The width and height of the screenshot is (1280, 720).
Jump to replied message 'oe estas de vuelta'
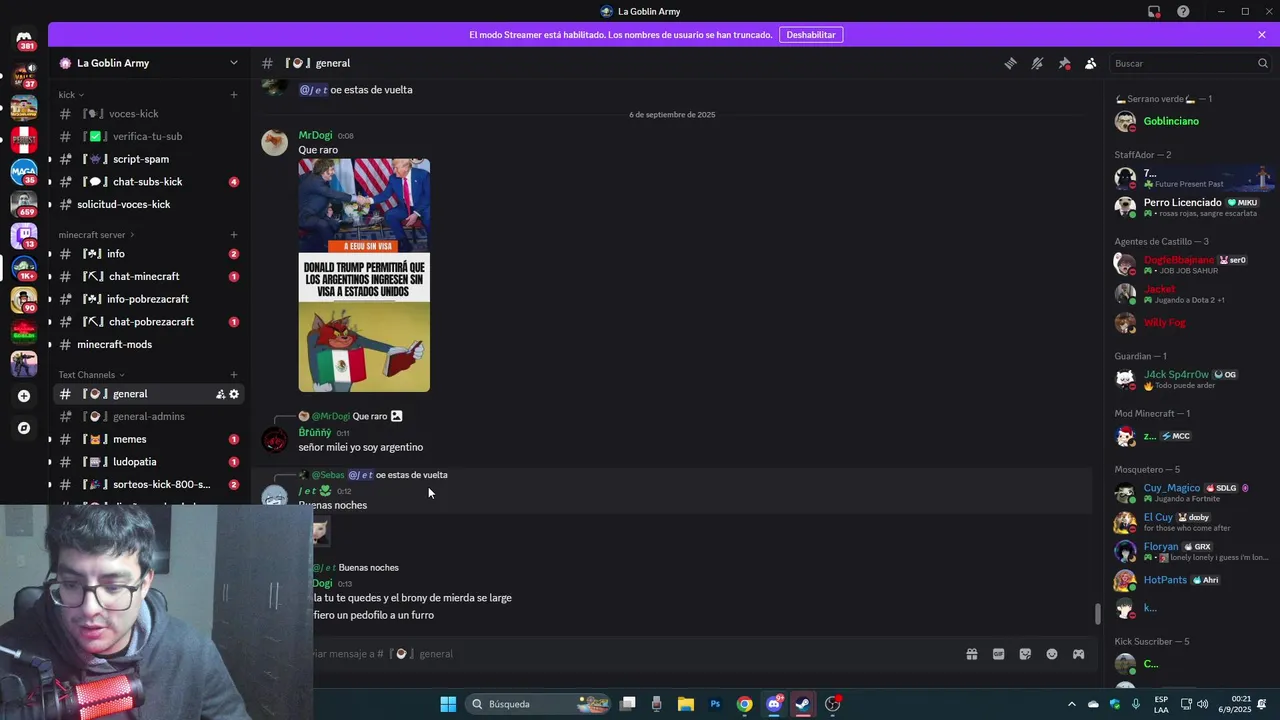[x=411, y=475]
